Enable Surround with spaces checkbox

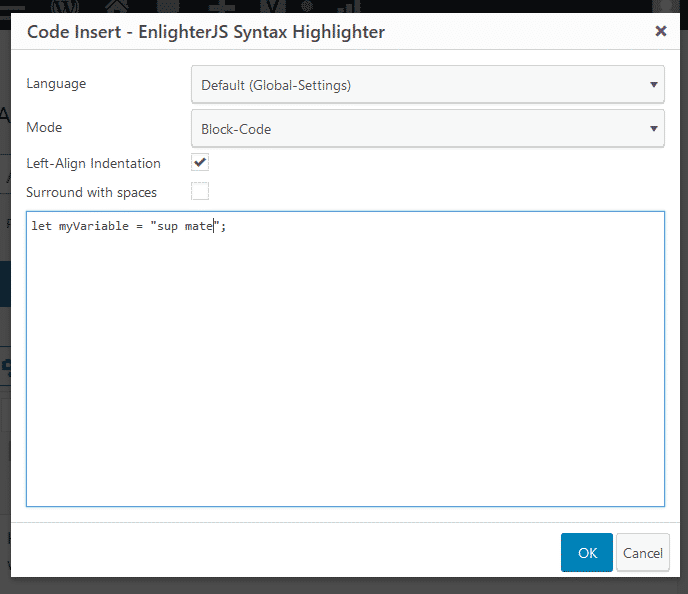coord(200,191)
